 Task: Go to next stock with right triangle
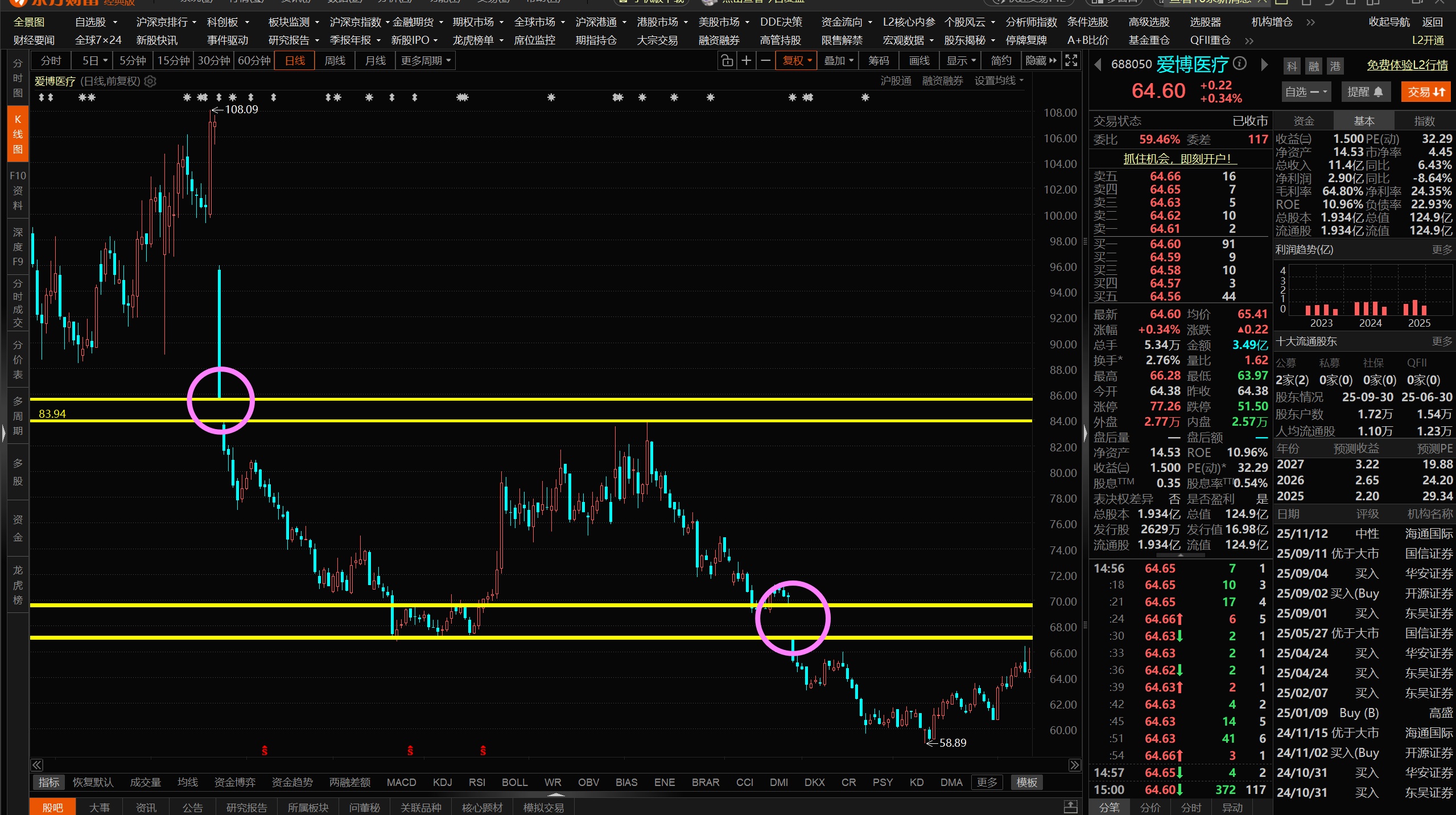tap(1264, 65)
